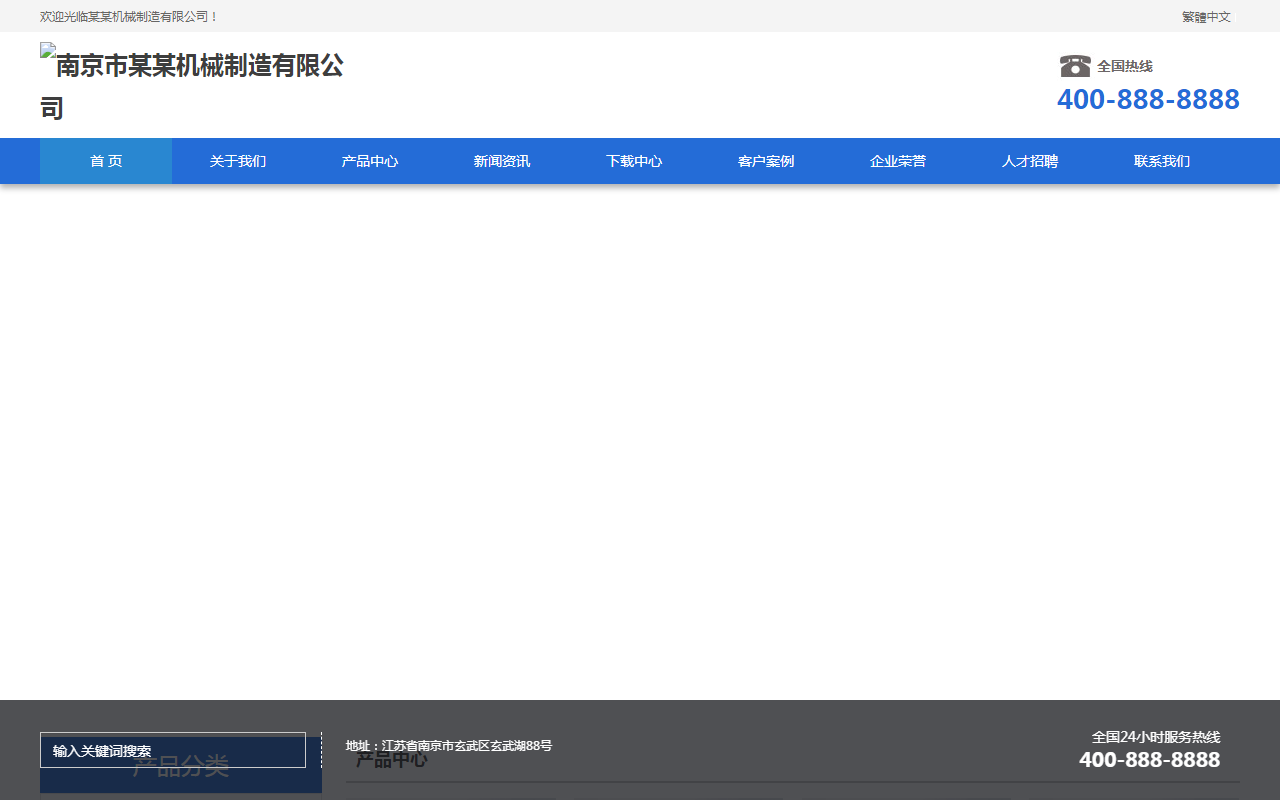Click 全国24小时服务热线 label in footer bar
The width and height of the screenshot is (1280, 800).
(1156, 737)
